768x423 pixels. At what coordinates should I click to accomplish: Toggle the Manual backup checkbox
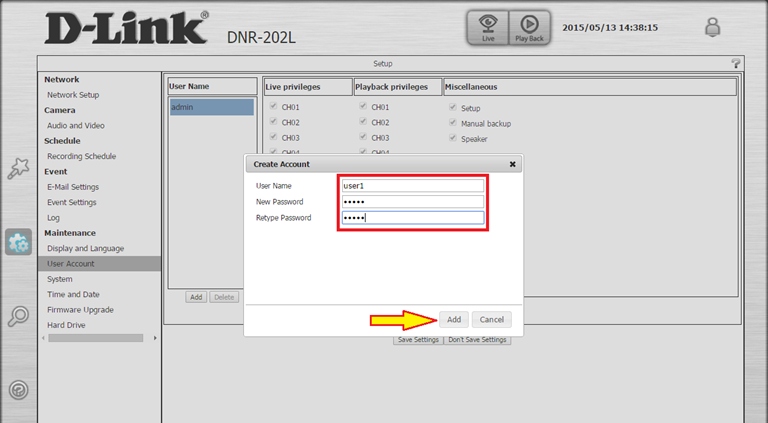453,122
